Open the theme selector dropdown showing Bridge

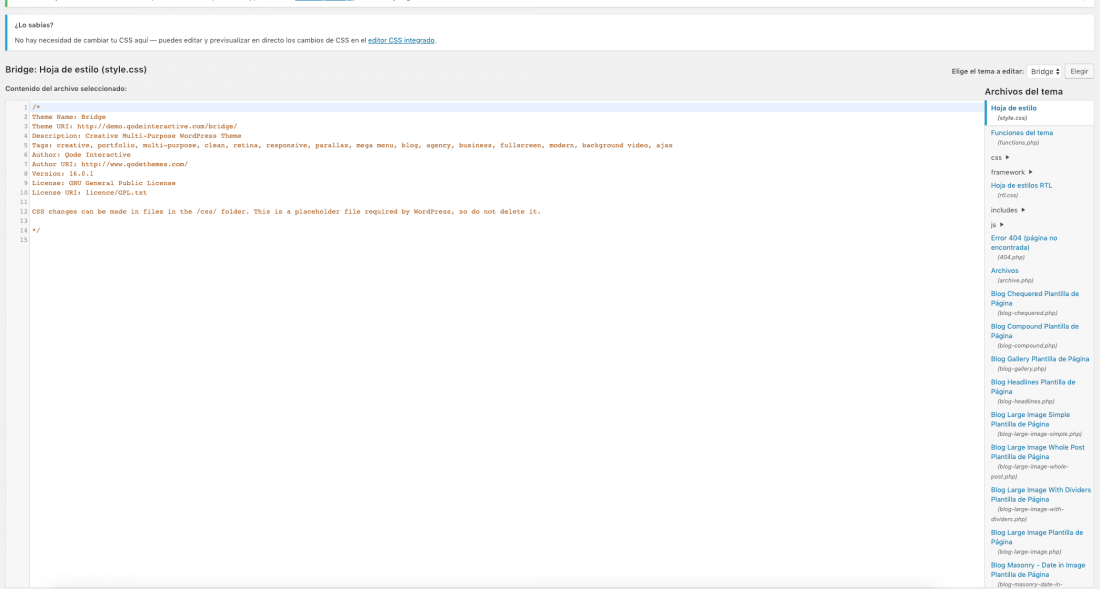pyautogui.click(x=1044, y=72)
